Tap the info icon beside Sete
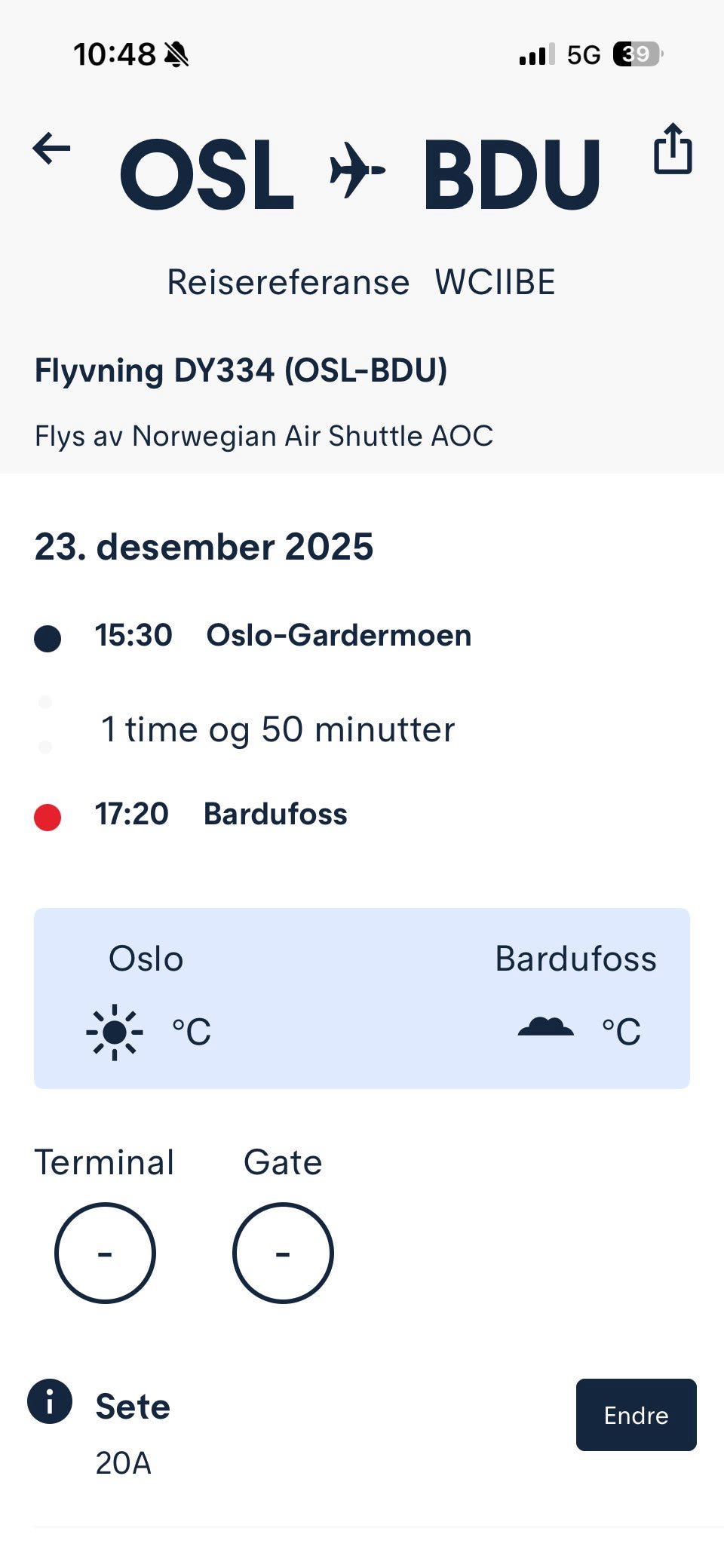 pos(50,1401)
